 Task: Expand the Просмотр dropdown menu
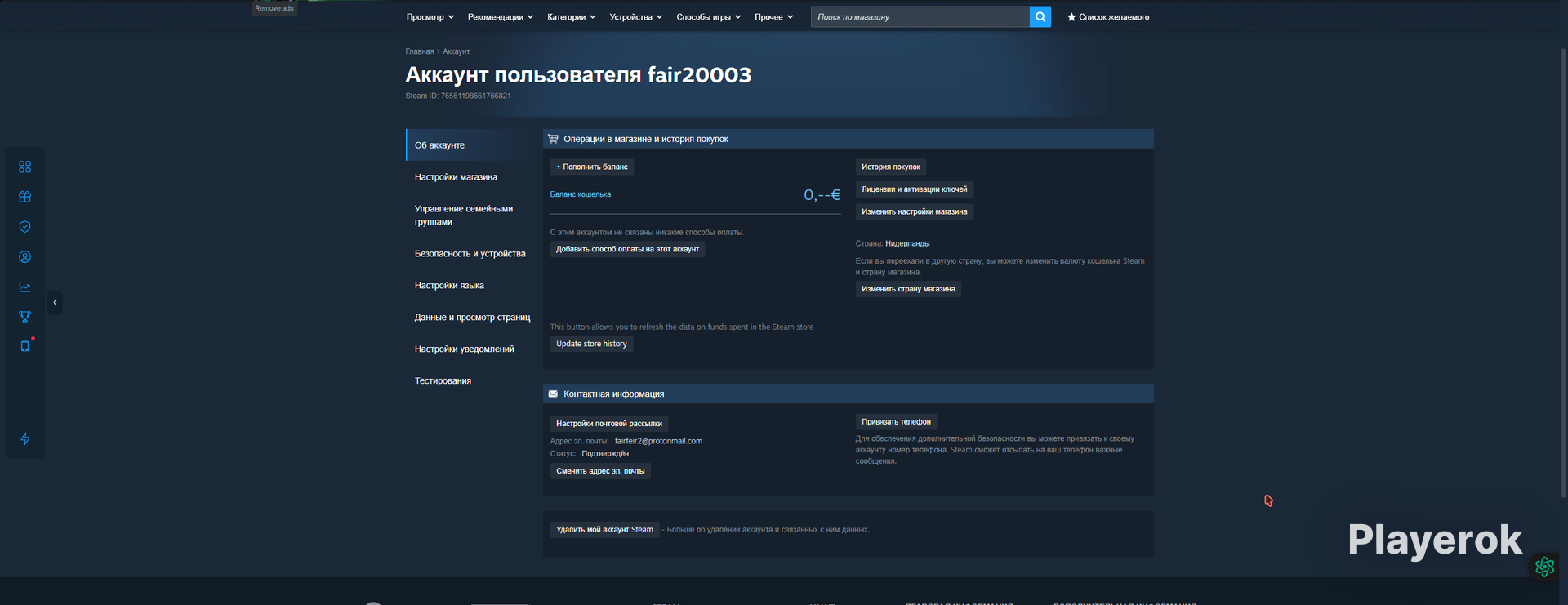tap(430, 17)
